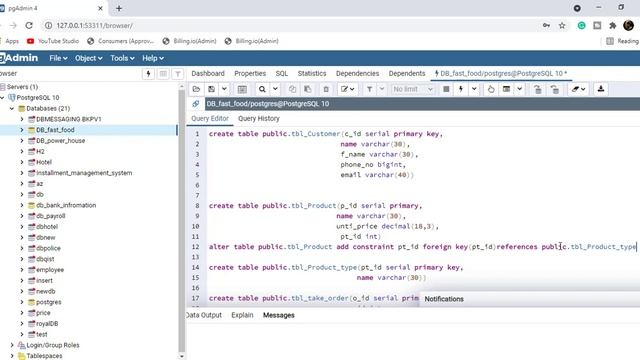640x360 pixels.
Task: Select the royalDB database
Action: (x=47, y=324)
